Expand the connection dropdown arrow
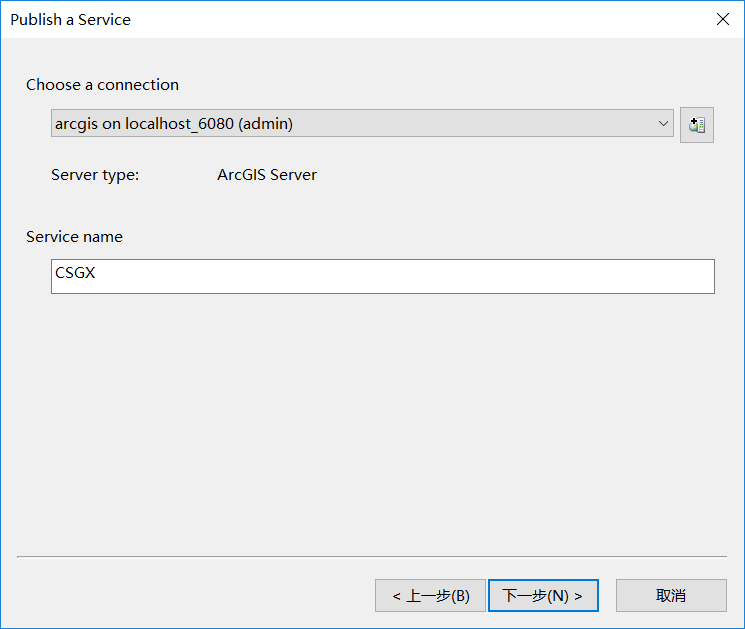Screen dimensions: 745x629 664,123
